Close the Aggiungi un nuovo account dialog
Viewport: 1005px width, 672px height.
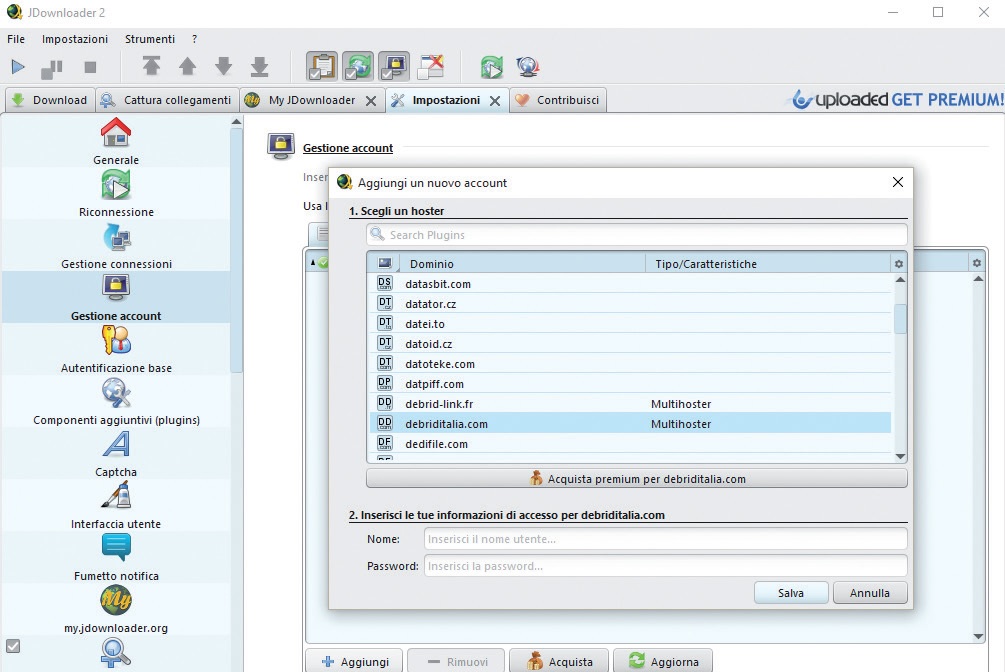[x=898, y=182]
